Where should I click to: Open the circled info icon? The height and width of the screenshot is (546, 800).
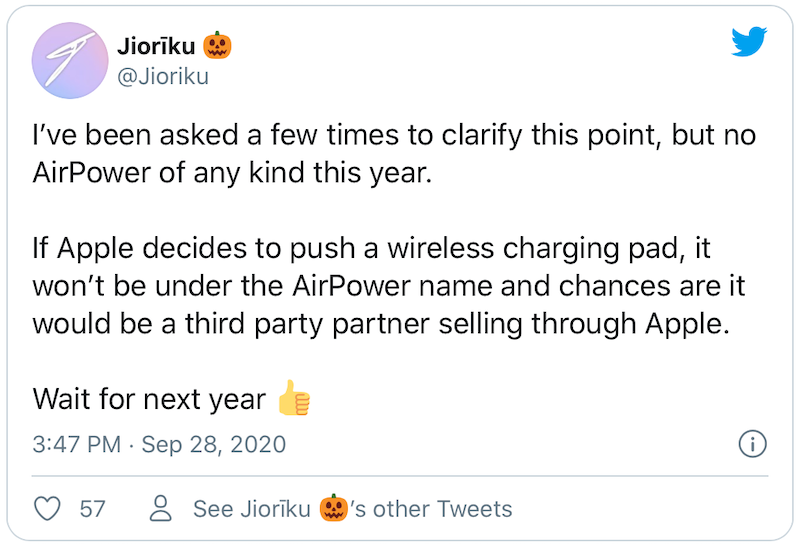click(753, 443)
